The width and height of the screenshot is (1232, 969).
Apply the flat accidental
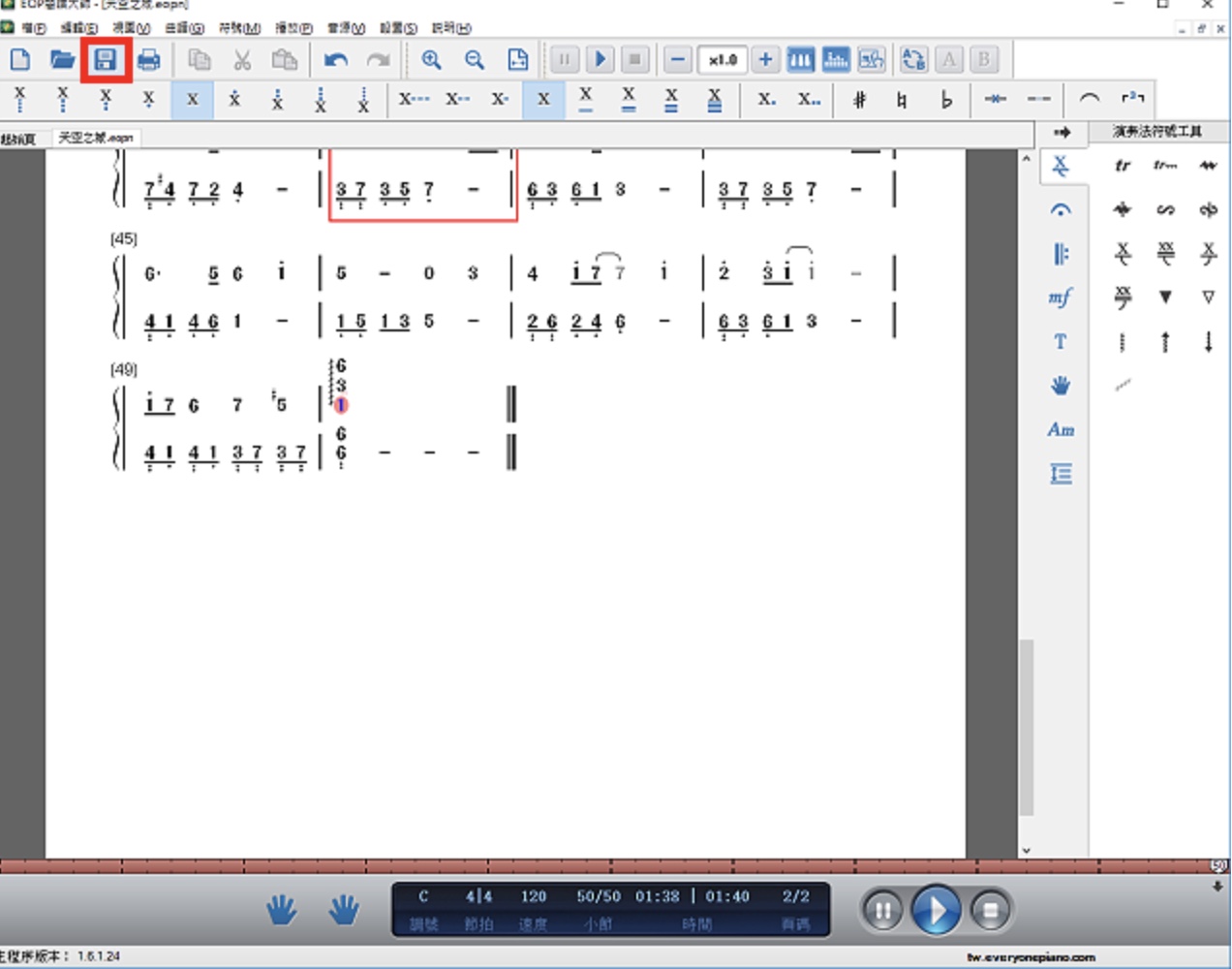pos(946,99)
